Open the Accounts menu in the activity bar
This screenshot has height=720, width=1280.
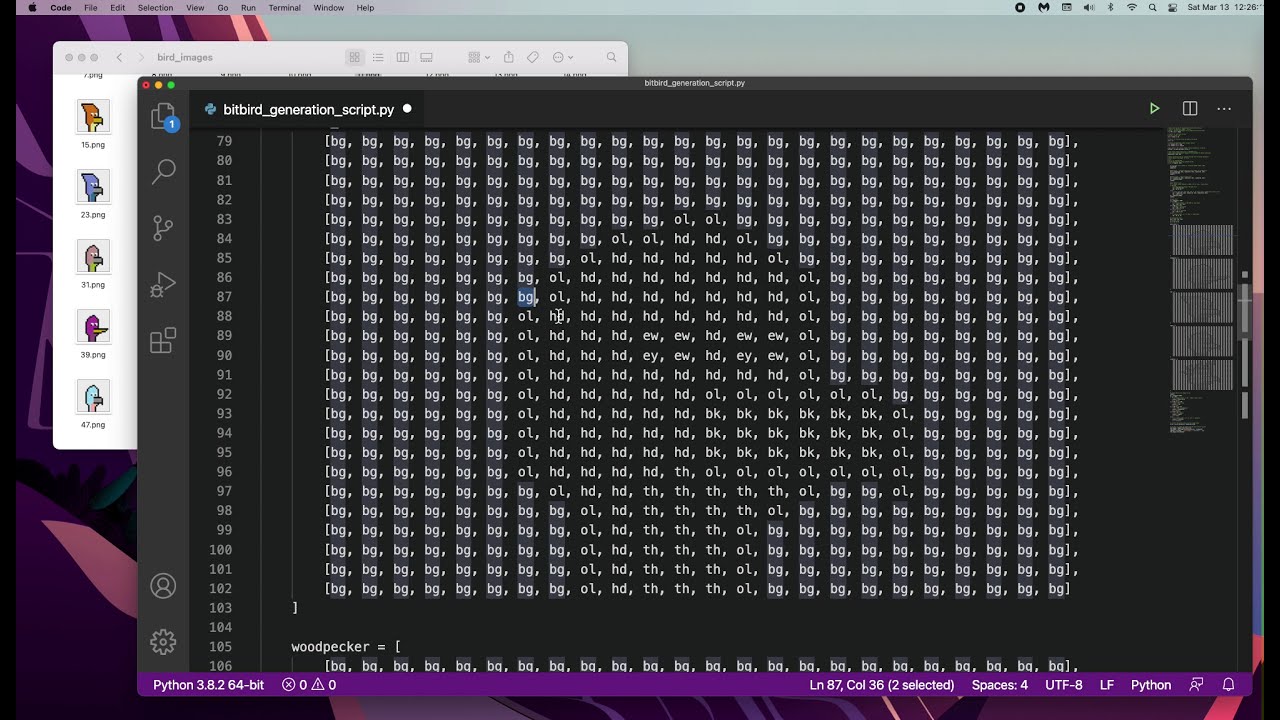coord(163,586)
